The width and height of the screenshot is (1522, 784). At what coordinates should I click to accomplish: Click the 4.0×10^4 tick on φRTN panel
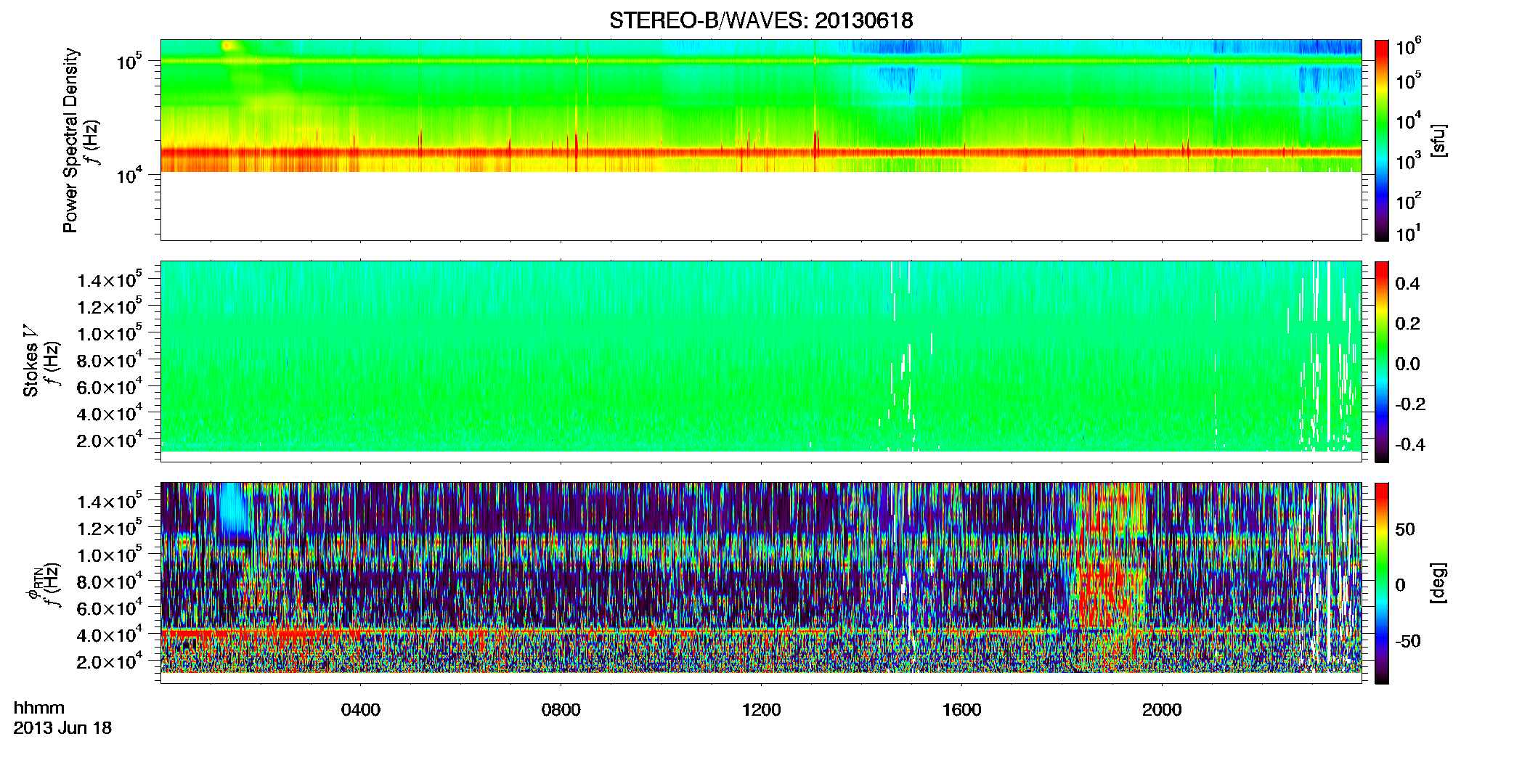tap(110, 635)
